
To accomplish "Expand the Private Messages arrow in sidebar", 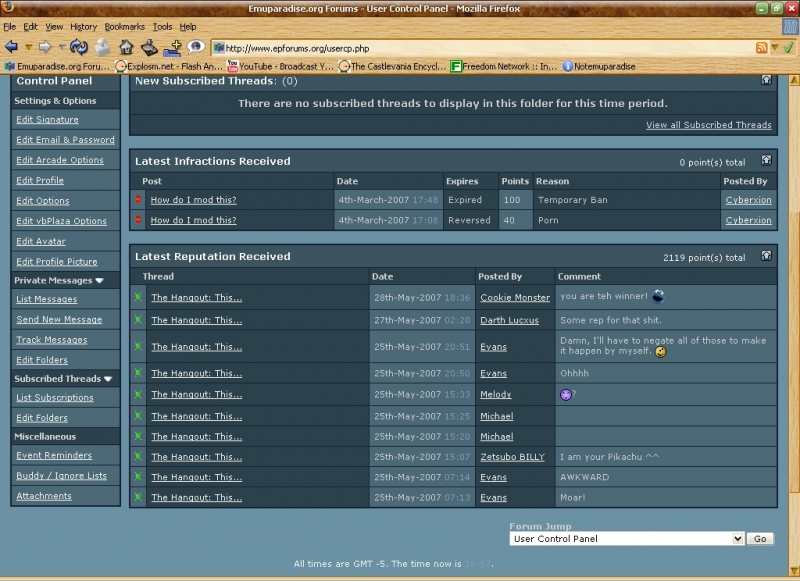I will 99,281.
